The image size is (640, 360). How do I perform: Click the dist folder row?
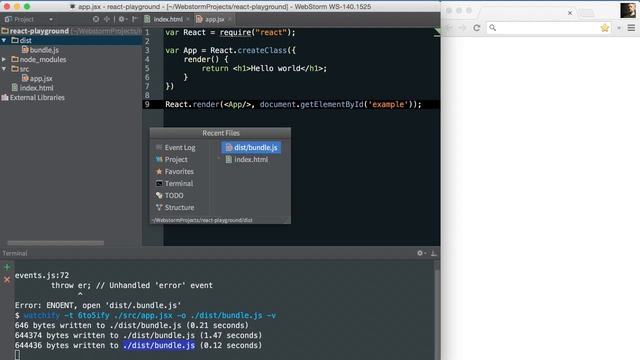[71, 40]
